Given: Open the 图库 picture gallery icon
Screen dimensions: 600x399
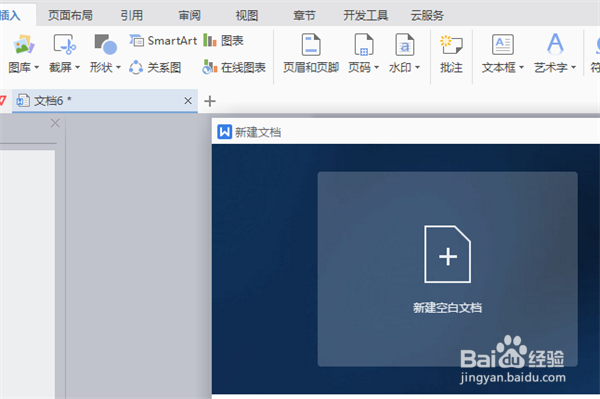Looking at the screenshot, I should pos(24,44).
